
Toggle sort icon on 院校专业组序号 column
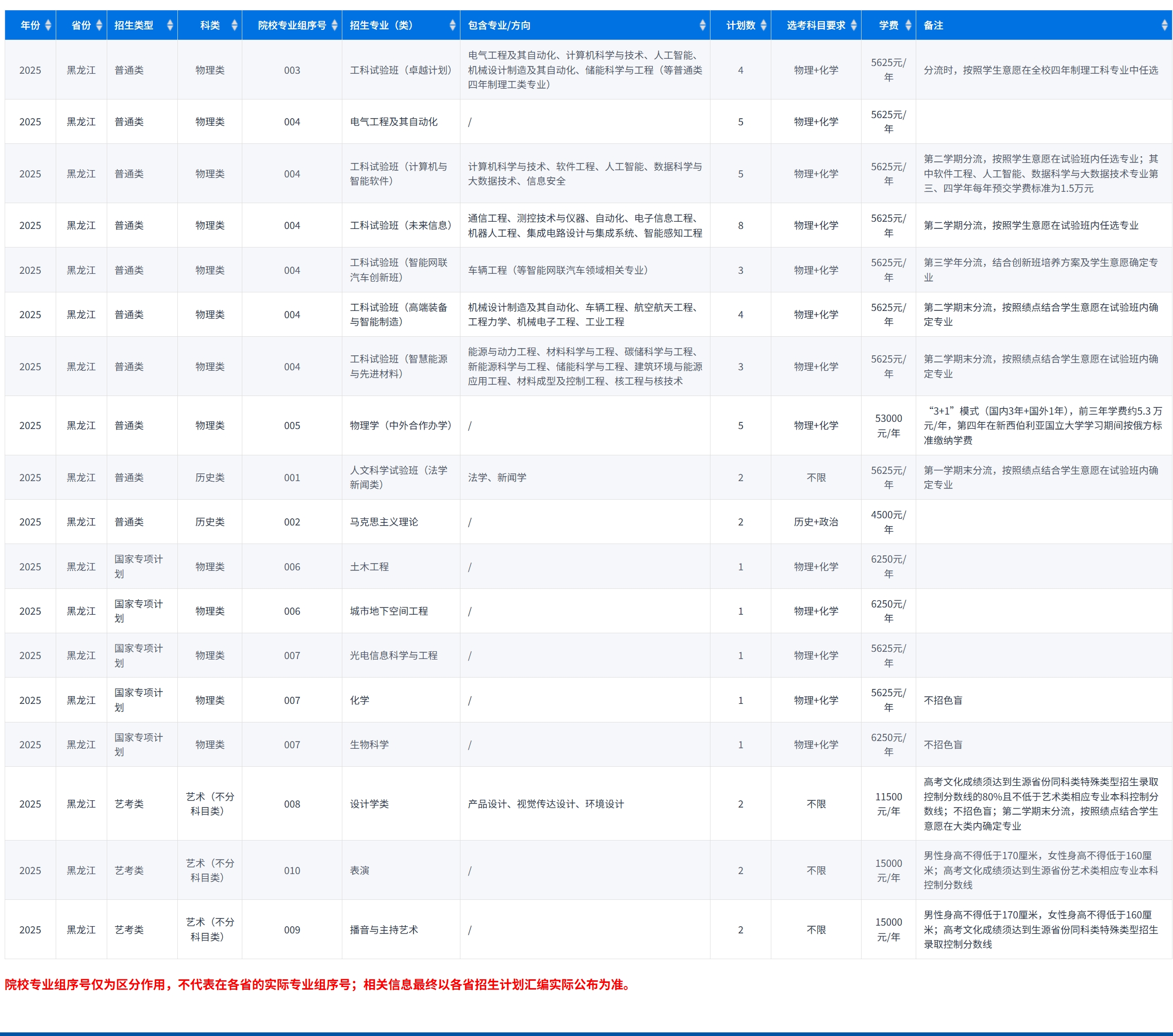(x=335, y=25)
